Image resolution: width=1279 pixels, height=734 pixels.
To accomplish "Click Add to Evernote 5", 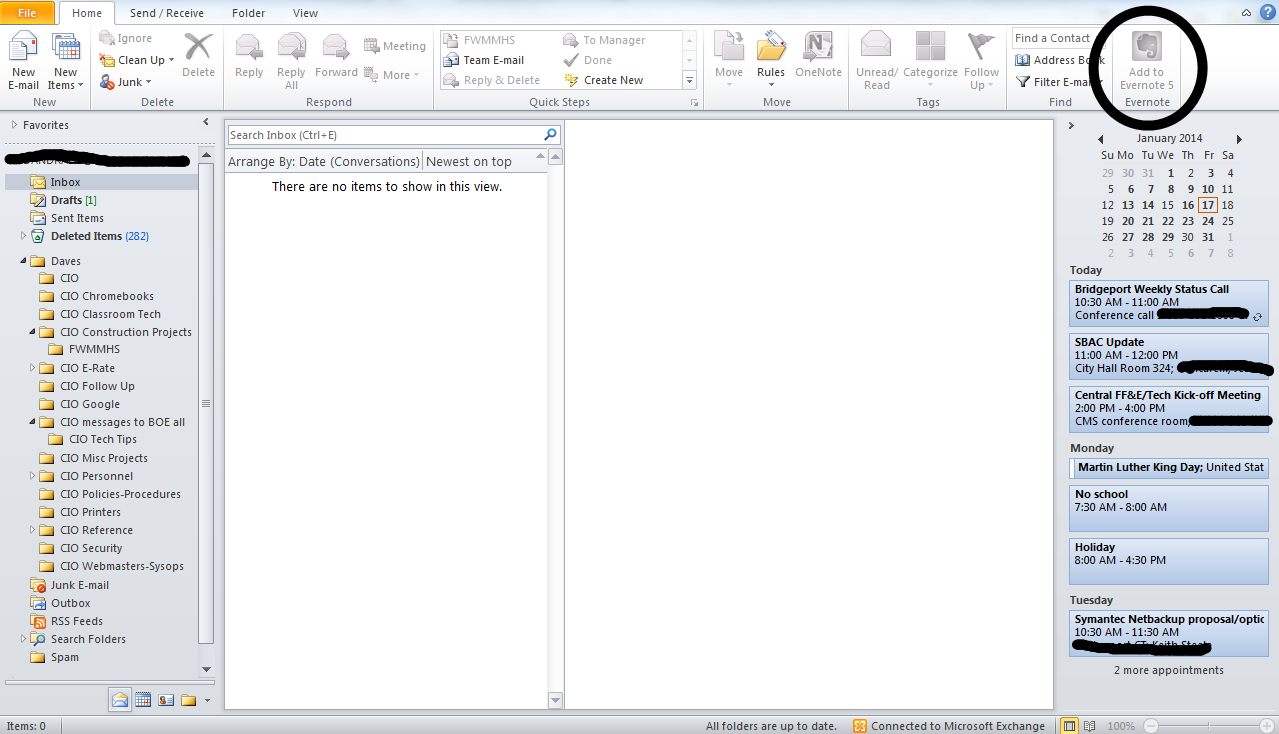I will [x=1146, y=61].
